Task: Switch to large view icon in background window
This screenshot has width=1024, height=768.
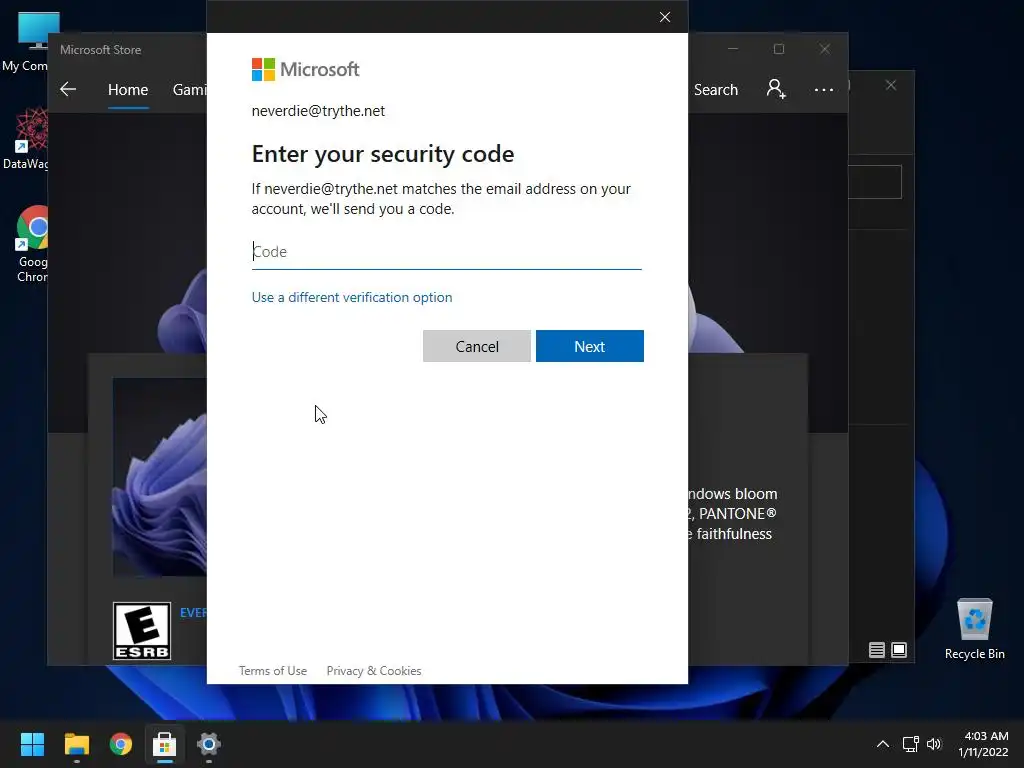Action: (899, 650)
